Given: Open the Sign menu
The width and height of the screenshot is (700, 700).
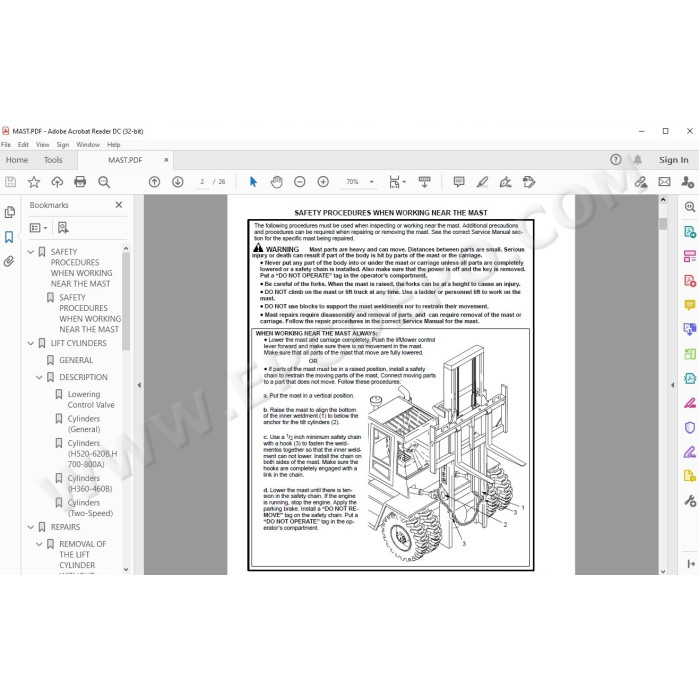Looking at the screenshot, I should click(63, 145).
